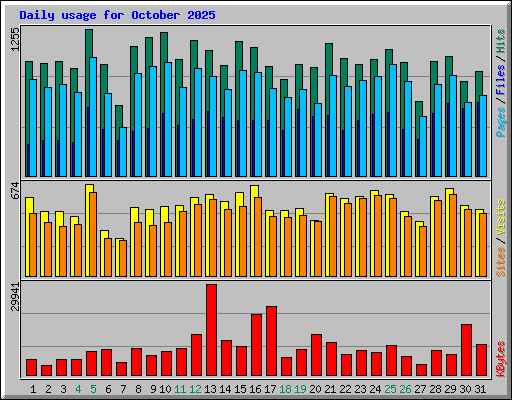
Task: Click the 674 visits axis value
Action: (x=15, y=190)
